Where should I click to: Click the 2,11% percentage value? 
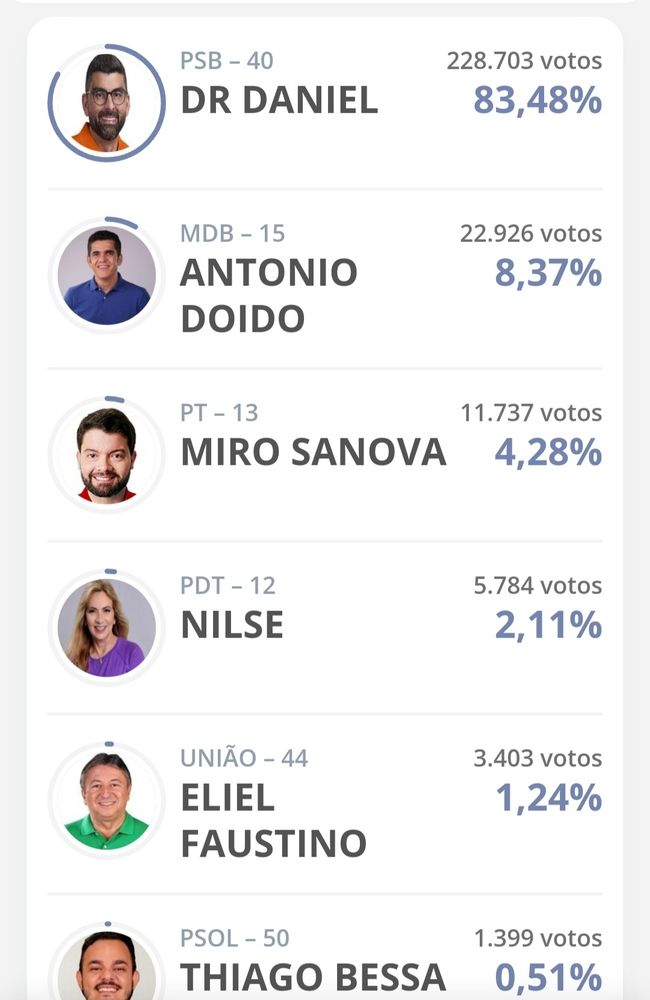tap(548, 626)
